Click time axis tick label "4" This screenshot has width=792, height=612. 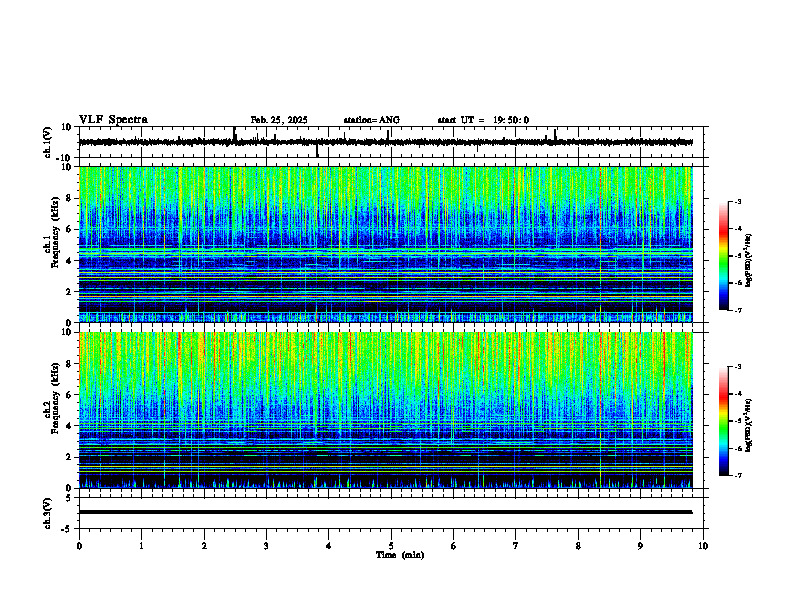(x=329, y=546)
